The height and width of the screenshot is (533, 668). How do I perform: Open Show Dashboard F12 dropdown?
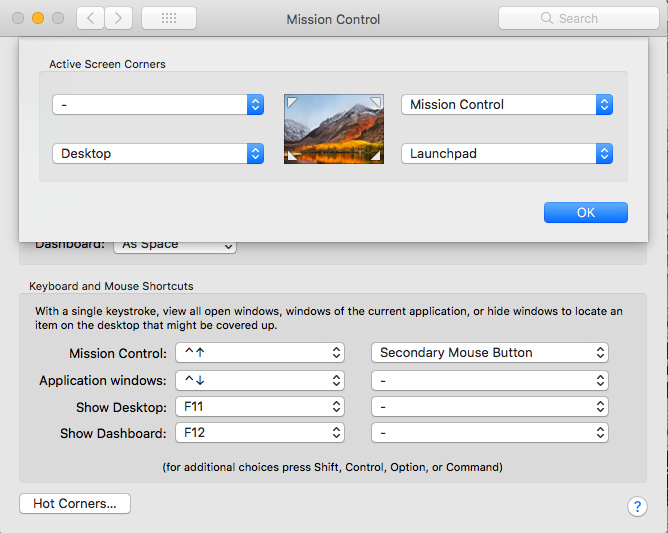[x=260, y=433]
